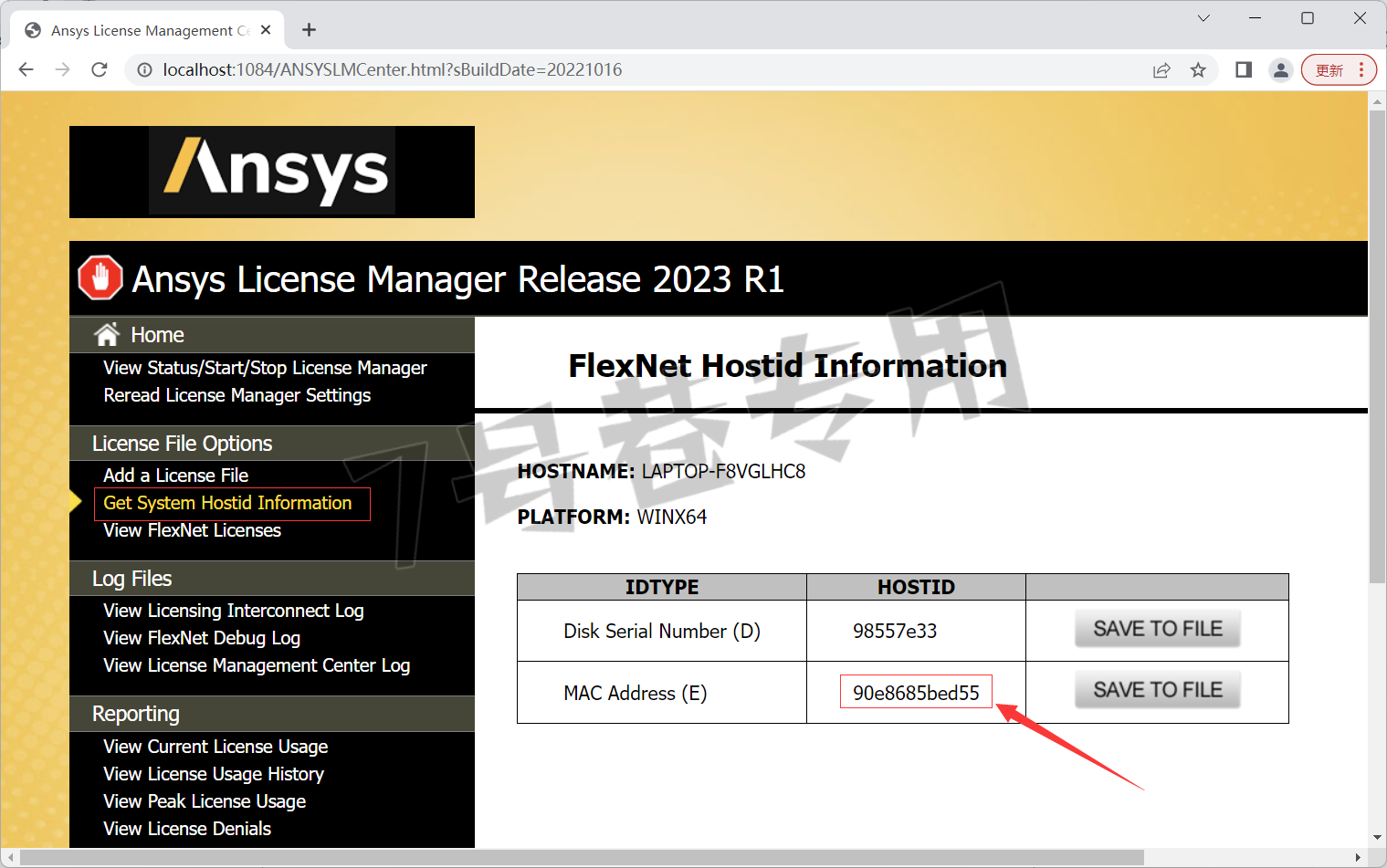
Task: Open a new browser tab
Action: point(310,30)
